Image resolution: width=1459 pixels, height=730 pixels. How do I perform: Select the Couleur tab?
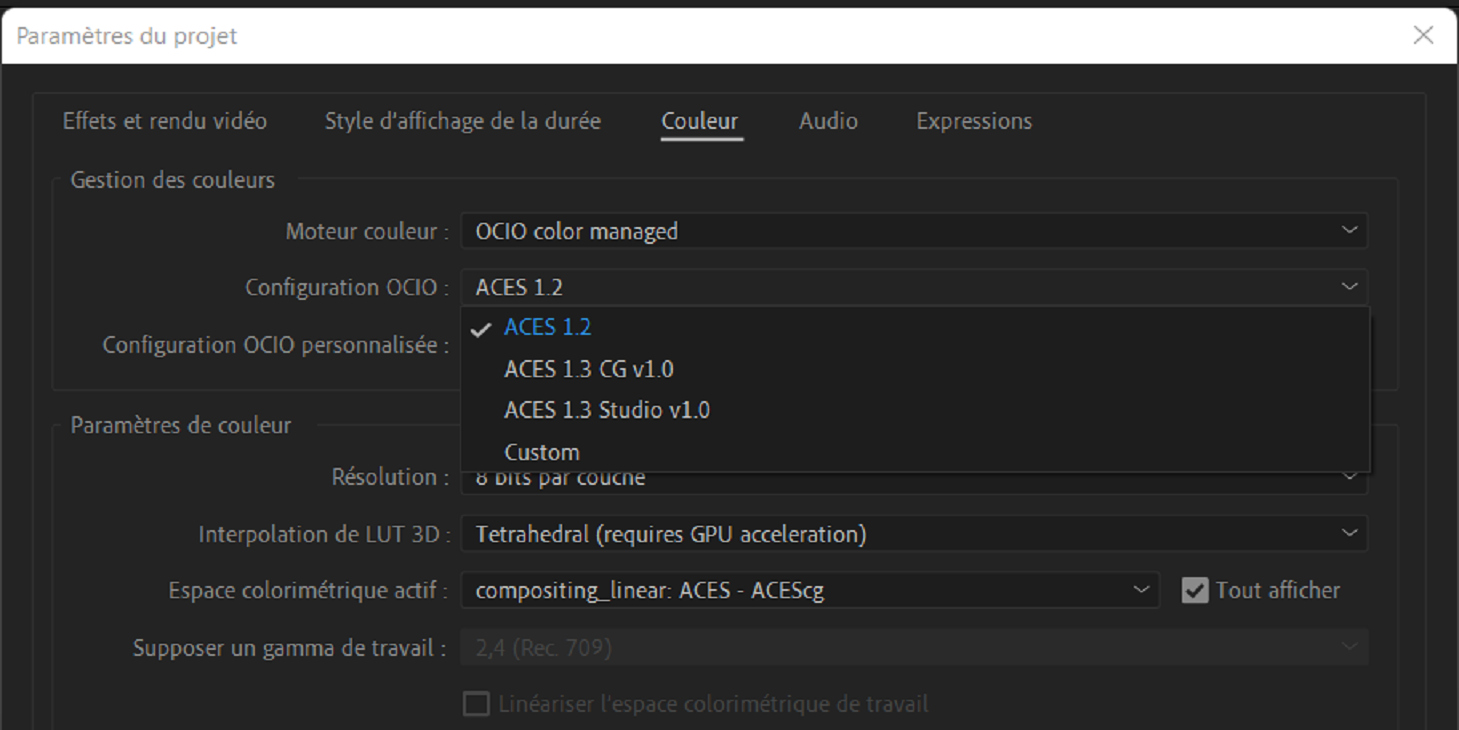[700, 121]
